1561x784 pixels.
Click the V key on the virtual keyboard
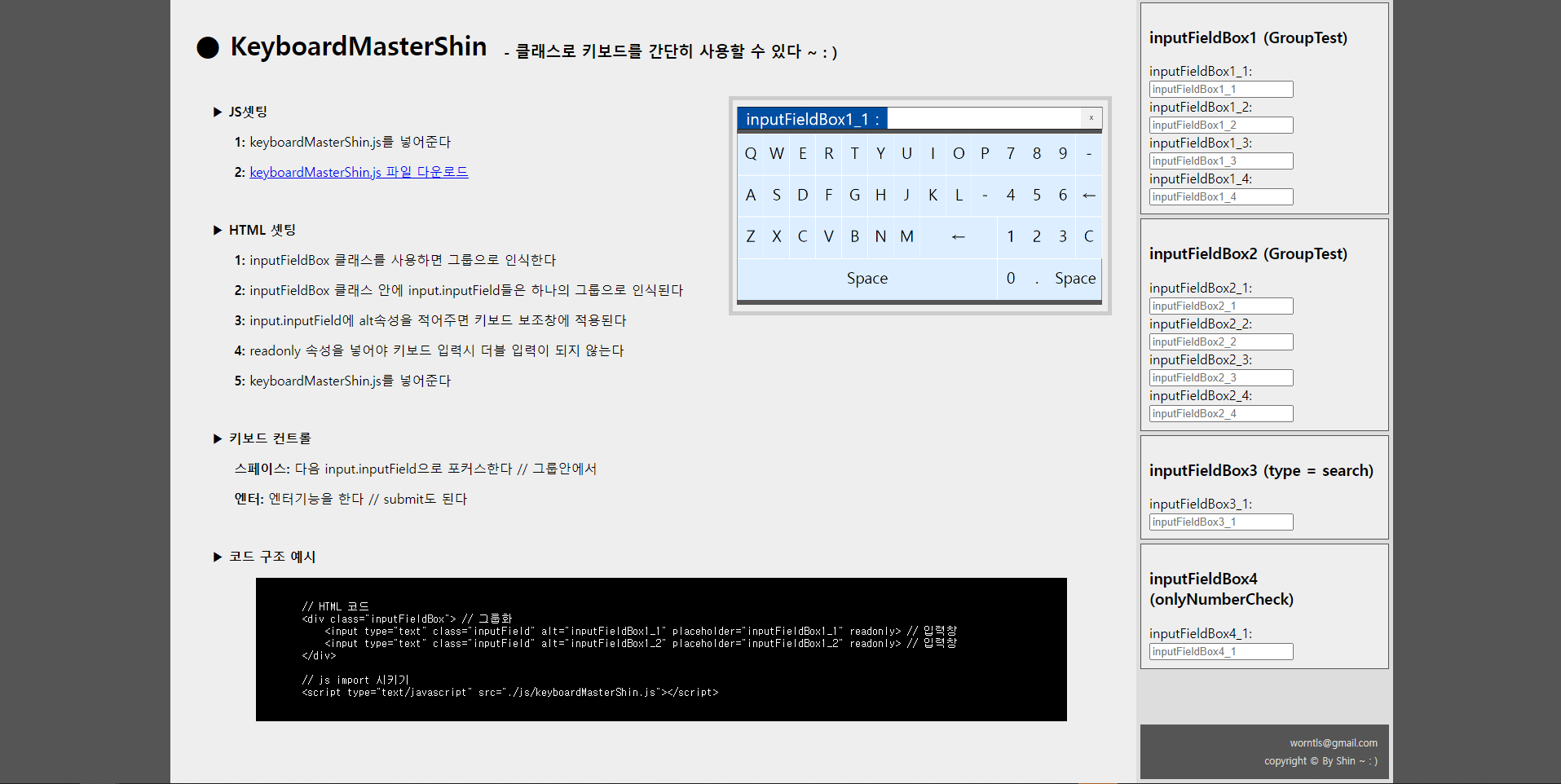pyautogui.click(x=829, y=236)
